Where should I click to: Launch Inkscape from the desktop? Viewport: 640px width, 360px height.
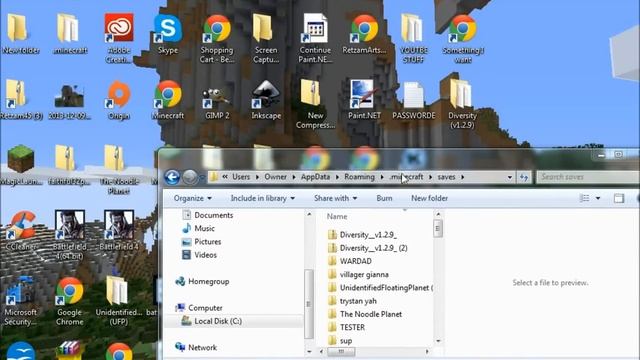[266, 100]
